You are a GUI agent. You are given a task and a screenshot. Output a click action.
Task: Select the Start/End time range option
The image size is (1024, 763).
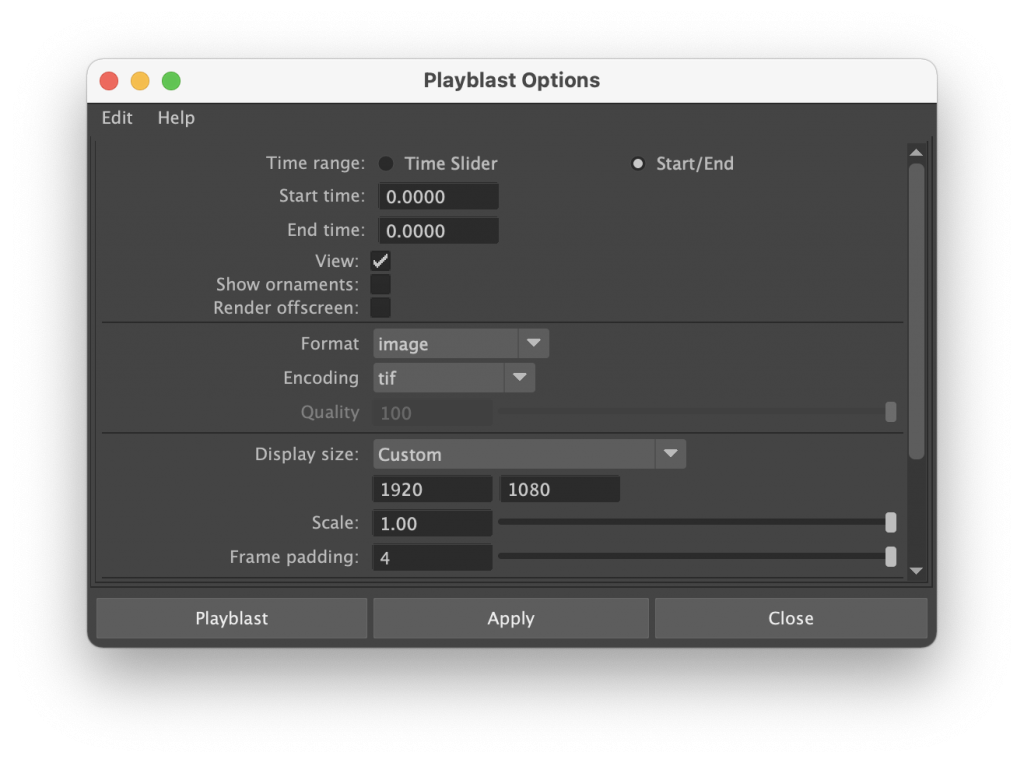click(x=638, y=164)
